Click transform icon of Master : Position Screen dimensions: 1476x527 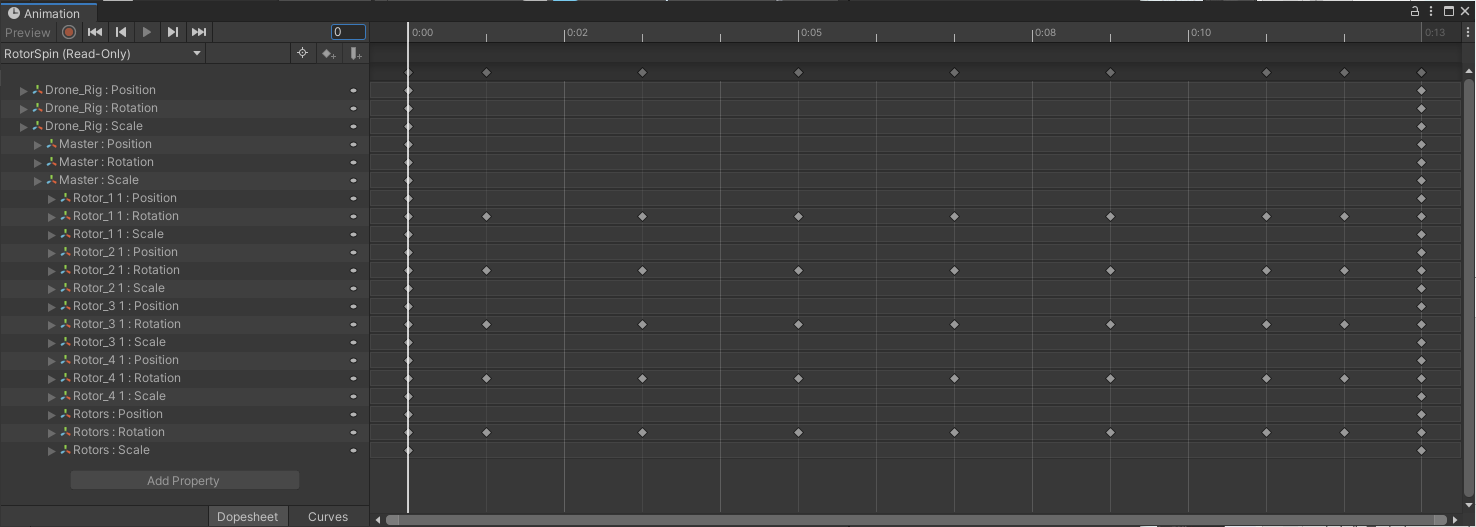51,144
